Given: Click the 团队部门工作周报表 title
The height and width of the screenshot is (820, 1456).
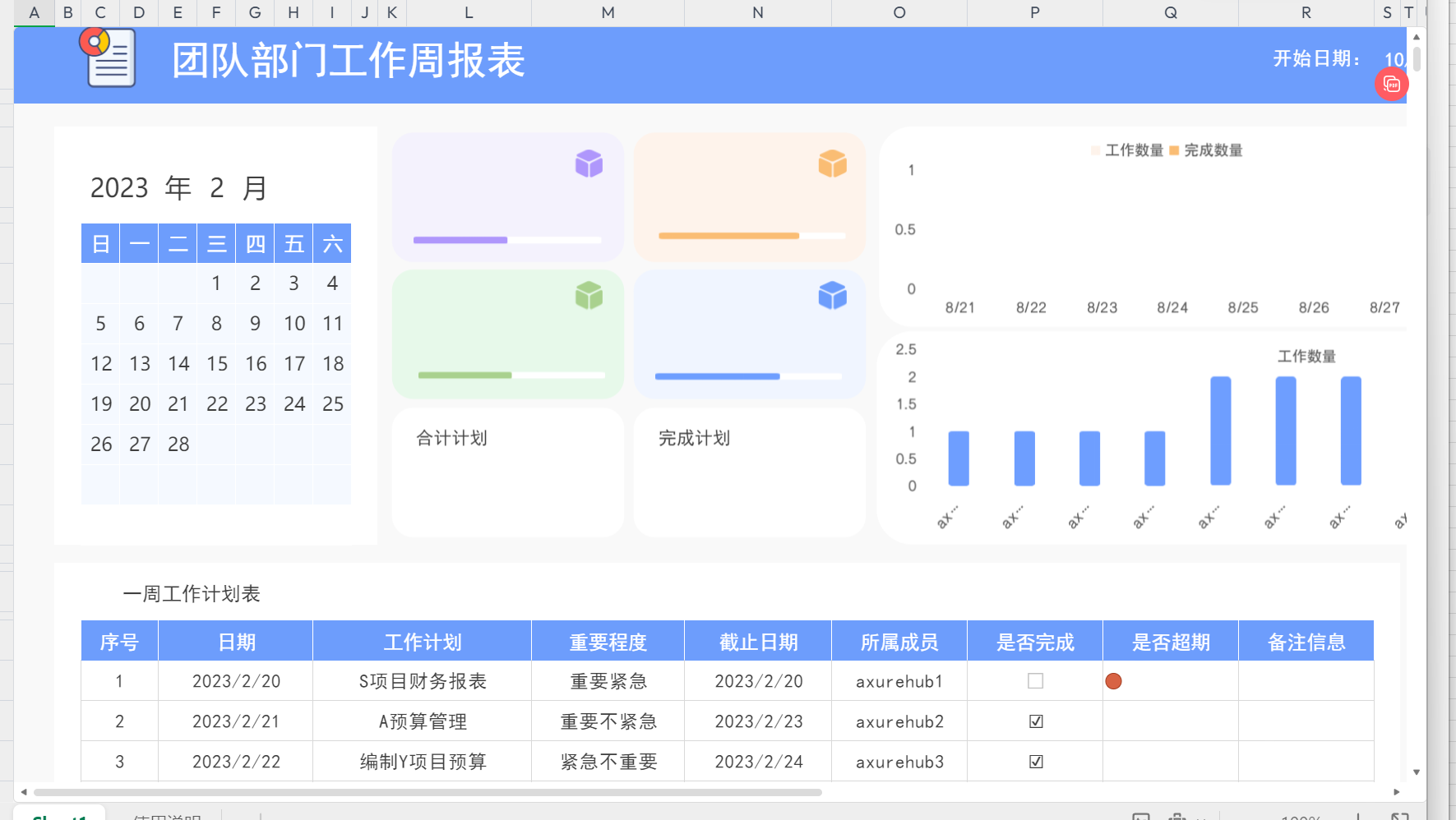Looking at the screenshot, I should (349, 60).
